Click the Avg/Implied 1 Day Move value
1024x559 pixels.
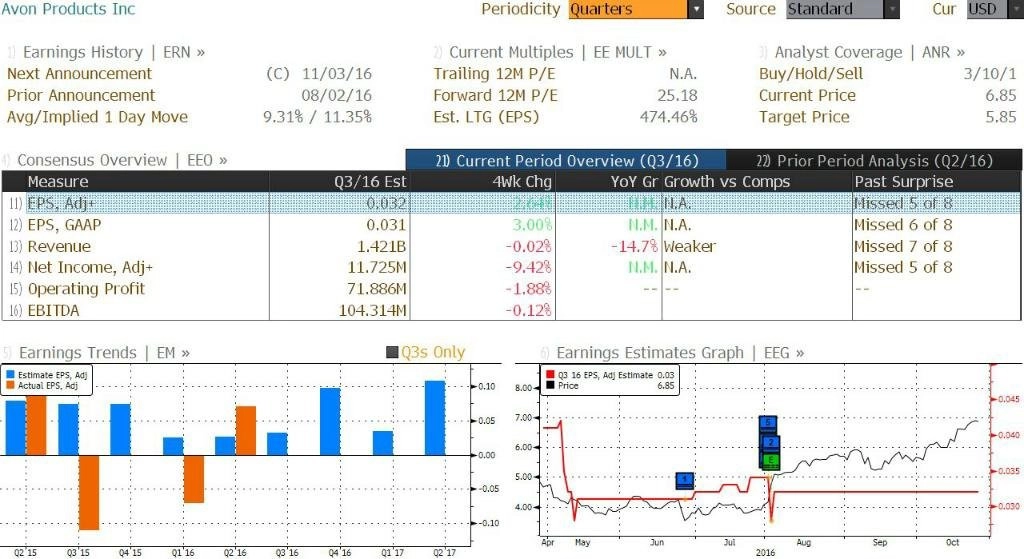(x=317, y=117)
